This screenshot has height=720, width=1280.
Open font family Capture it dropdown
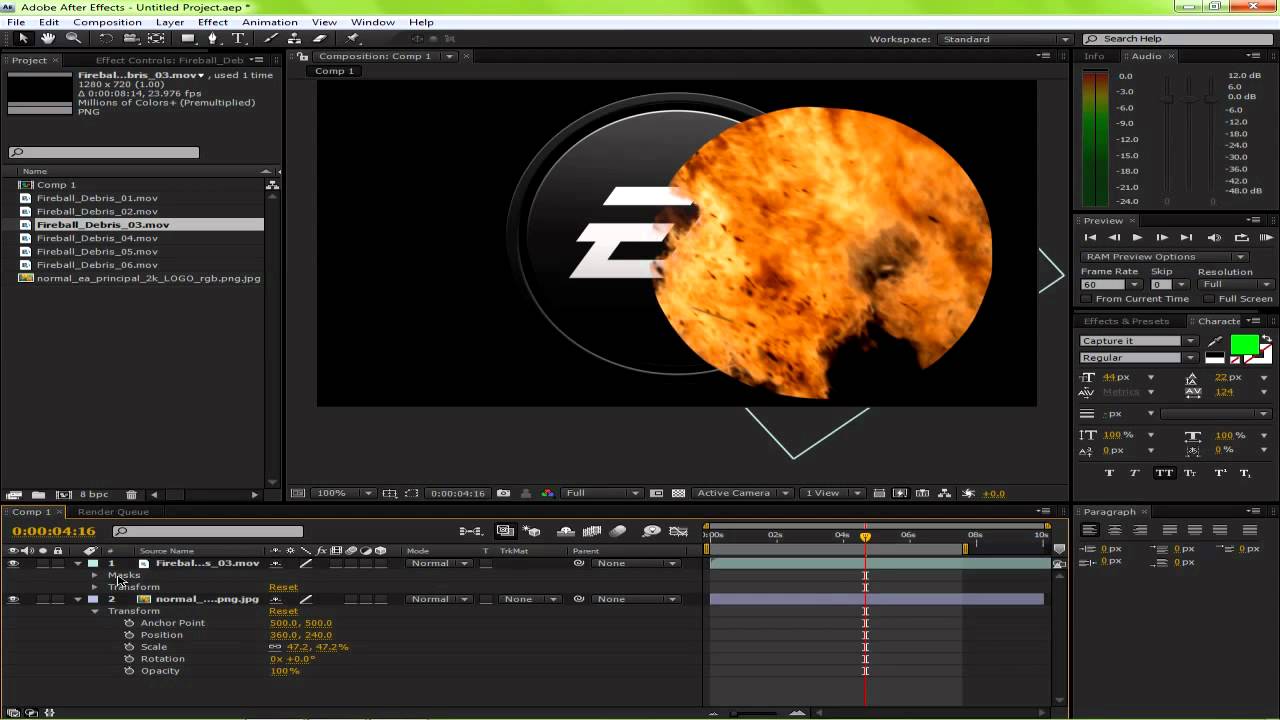point(1138,341)
